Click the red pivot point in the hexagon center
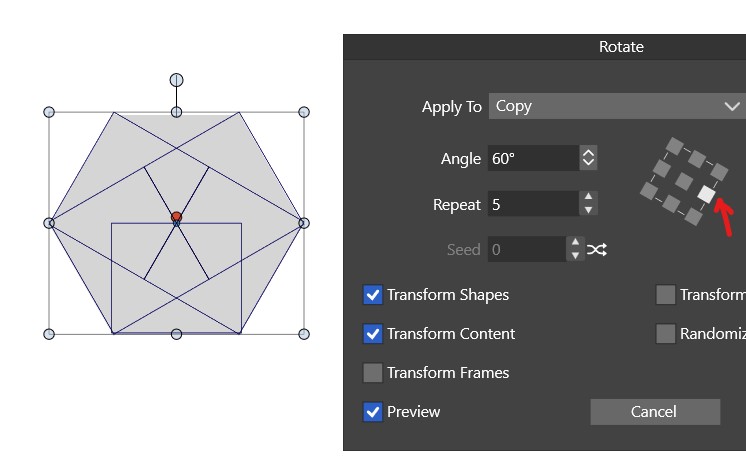Image resolution: width=746 pixels, height=469 pixels. (176, 216)
